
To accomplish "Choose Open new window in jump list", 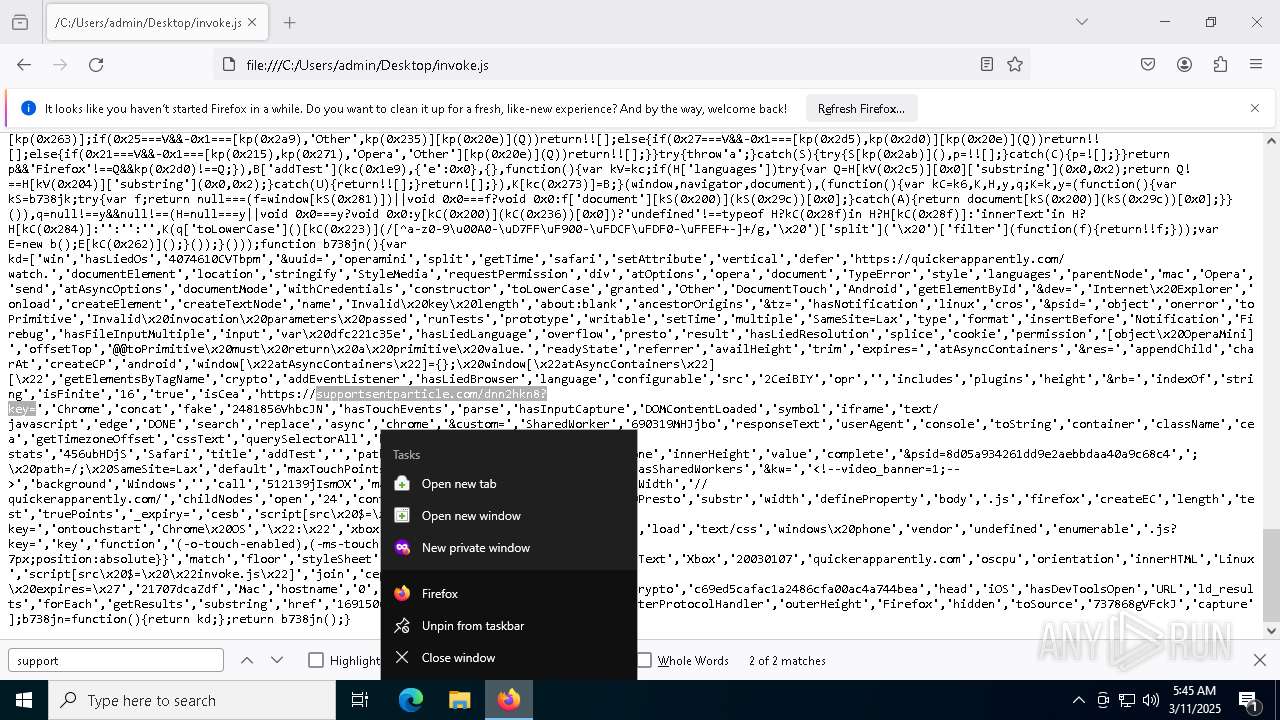I will click(x=509, y=516).
